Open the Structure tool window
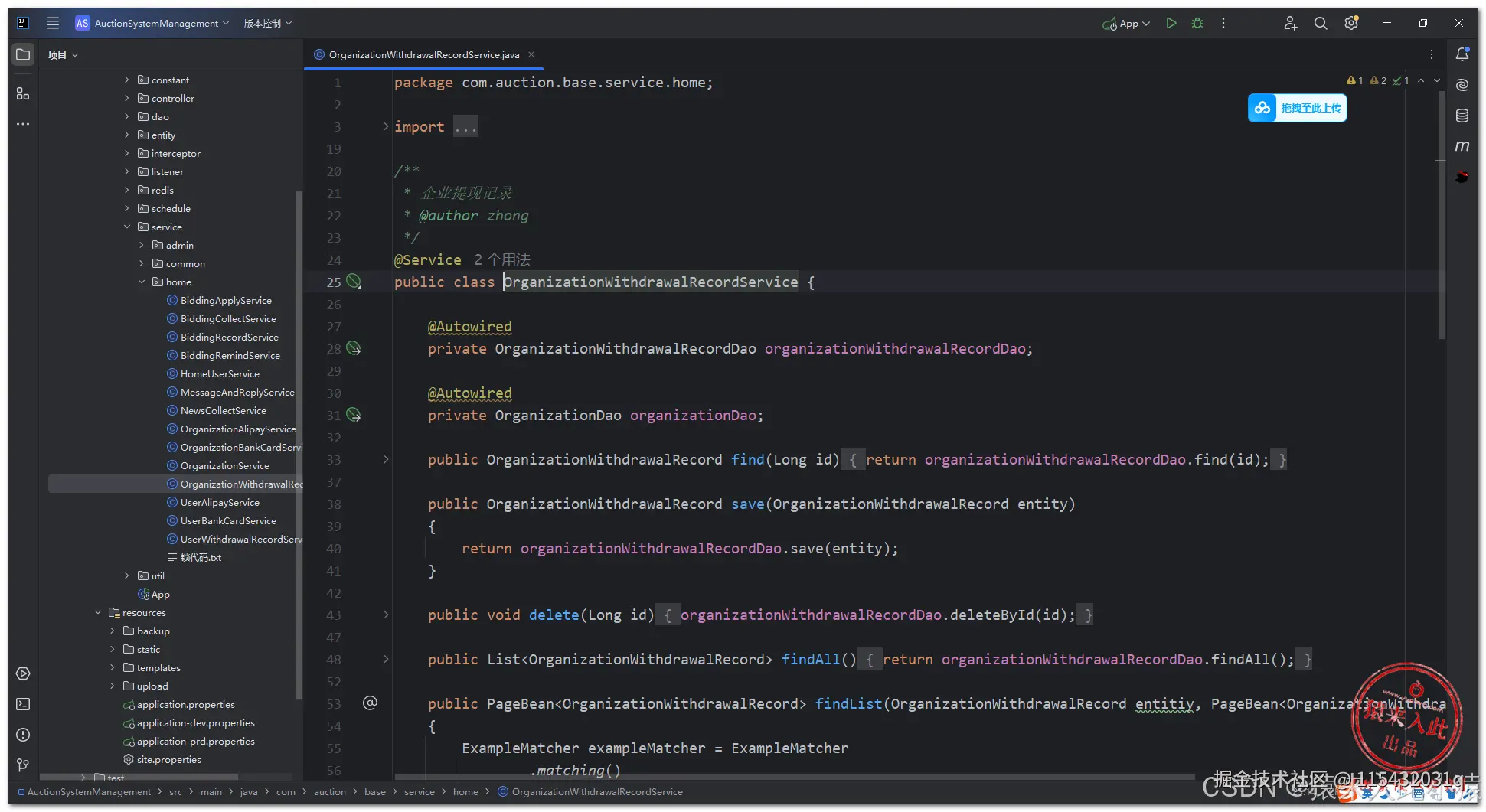Viewport: 1486px width, 812px height. pos(23,93)
